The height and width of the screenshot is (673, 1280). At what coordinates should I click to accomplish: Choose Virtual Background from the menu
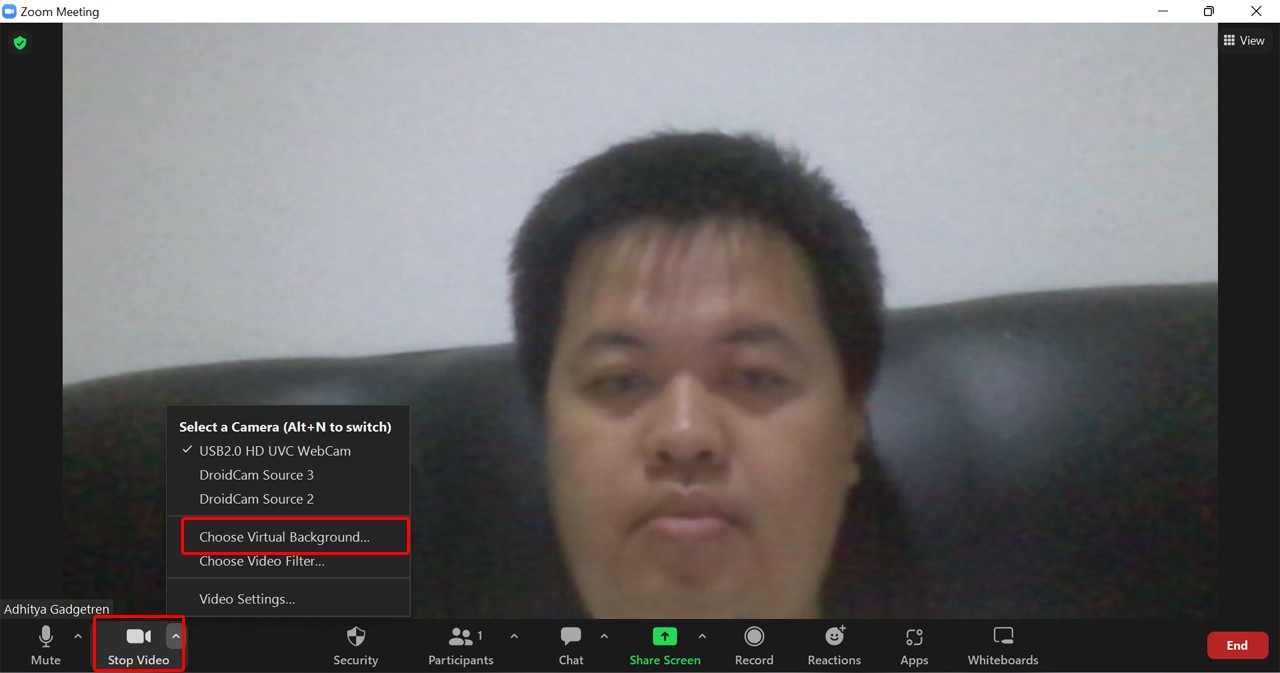(286, 536)
